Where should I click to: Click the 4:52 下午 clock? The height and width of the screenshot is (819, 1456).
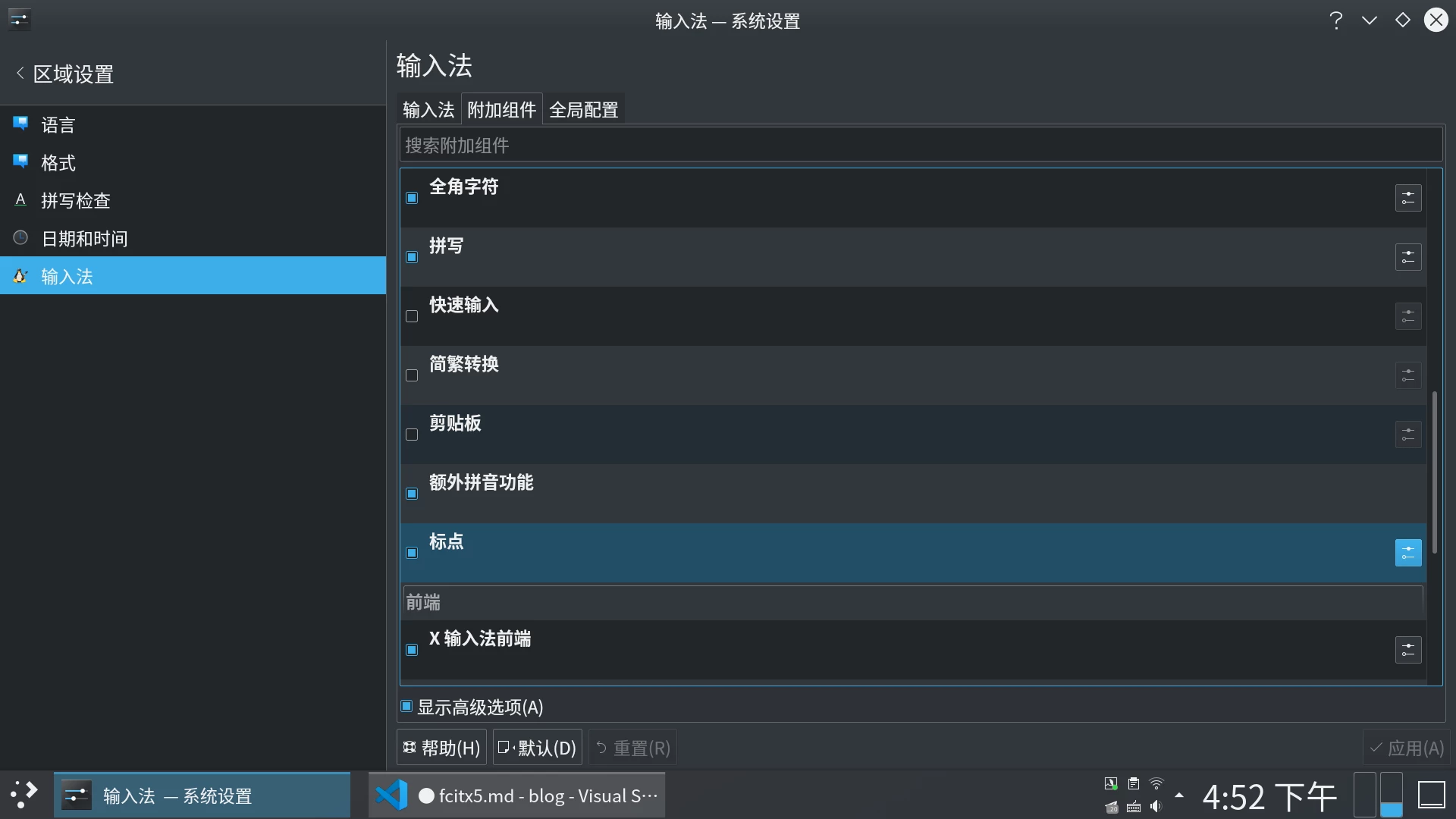(1269, 796)
